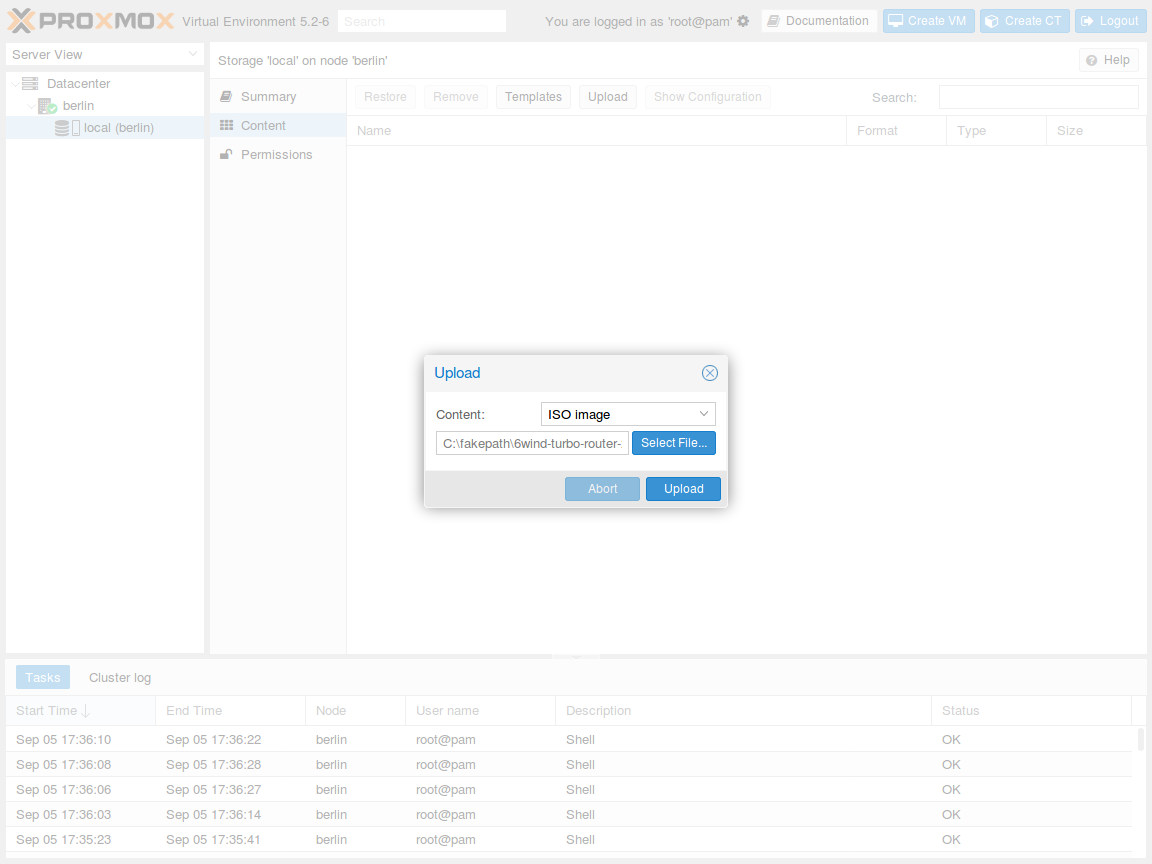Viewport: 1152px width, 864px height.
Task: Click the Content grid icon
Action: tap(227, 126)
